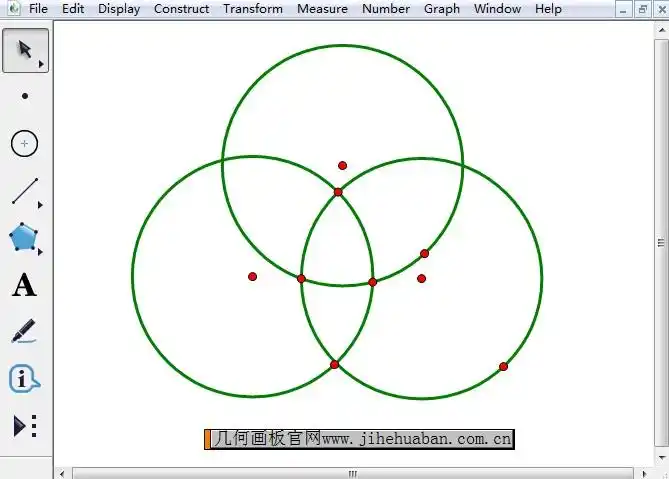This screenshot has height=479, width=669.
Task: Select the Information tool
Action: click(x=25, y=379)
